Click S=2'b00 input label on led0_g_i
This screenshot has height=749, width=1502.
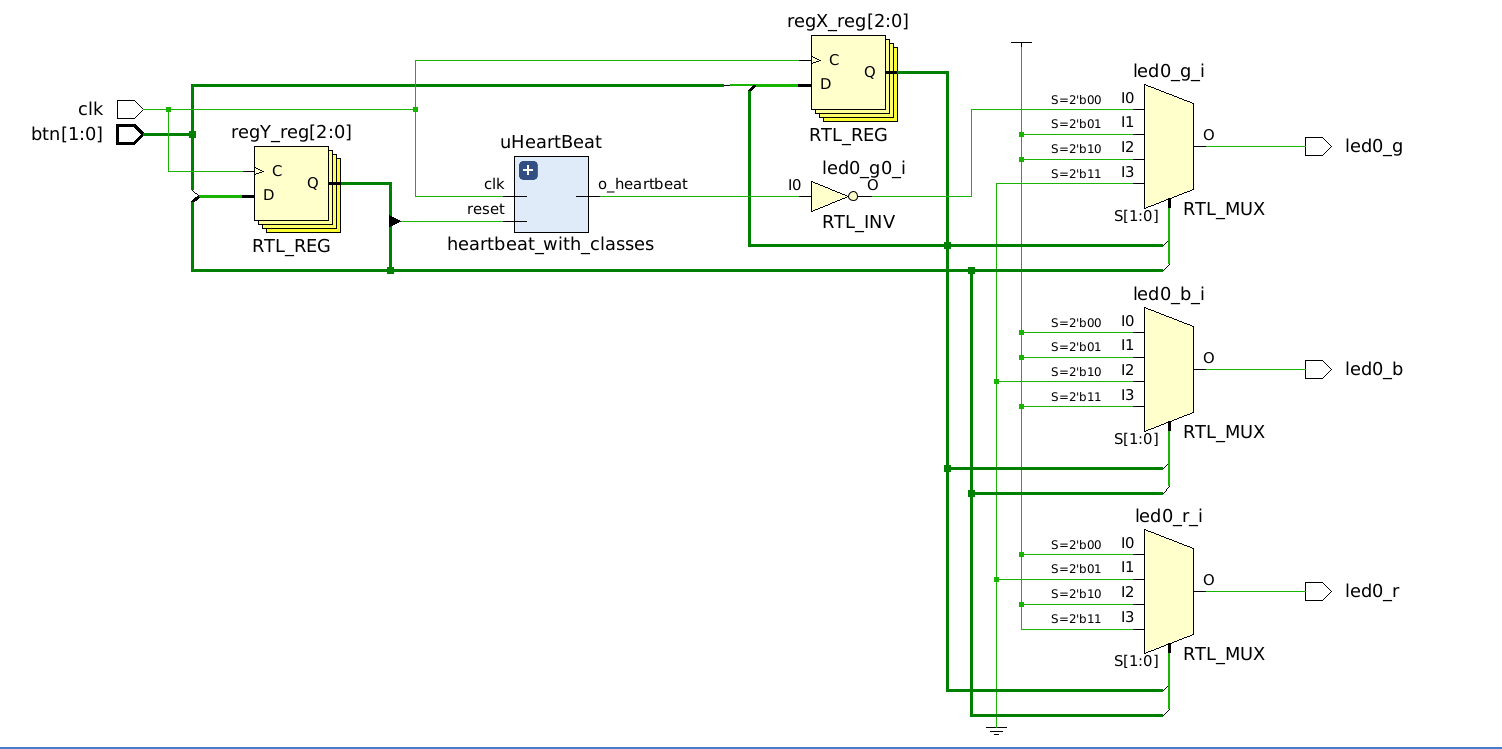(1076, 100)
